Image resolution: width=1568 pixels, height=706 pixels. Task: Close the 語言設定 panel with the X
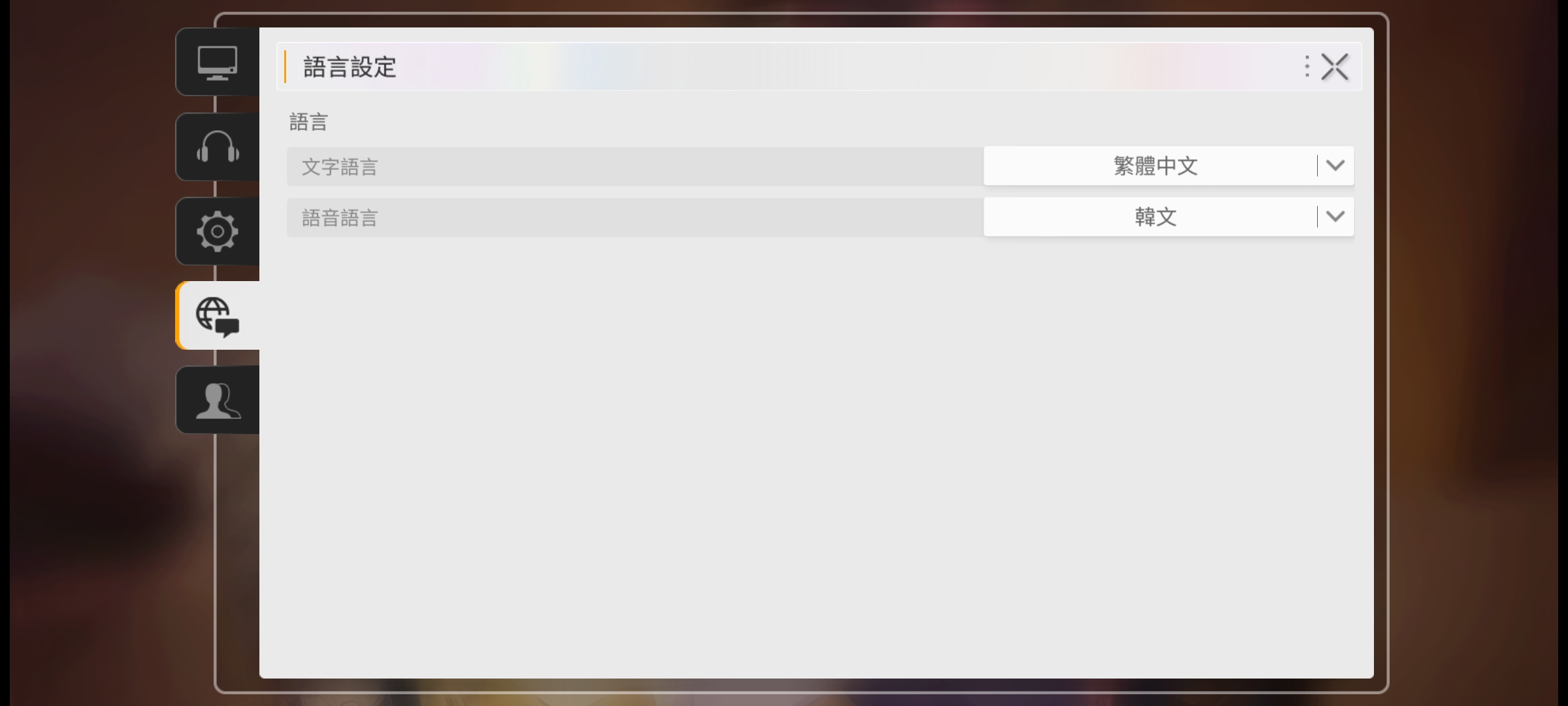click(1335, 67)
